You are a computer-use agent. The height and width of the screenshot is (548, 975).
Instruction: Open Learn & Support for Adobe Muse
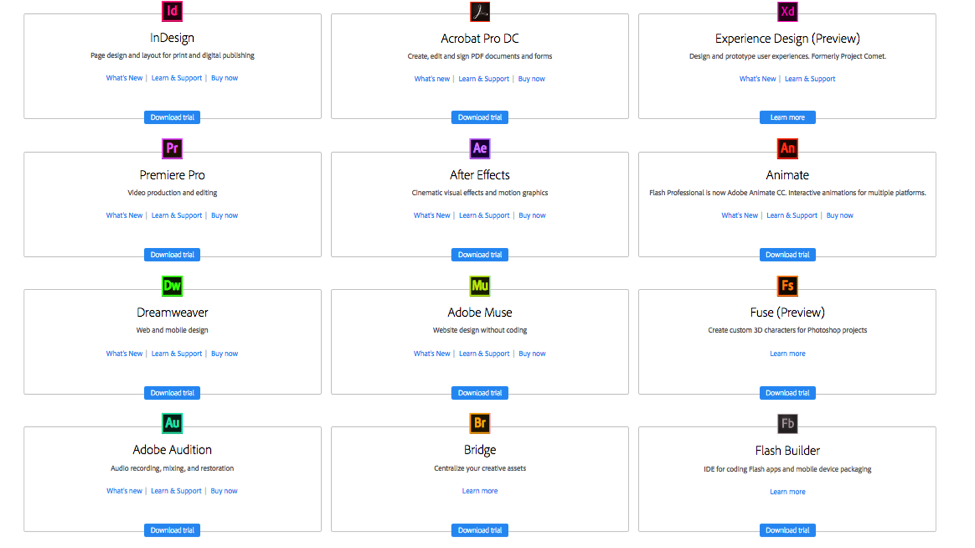point(484,354)
